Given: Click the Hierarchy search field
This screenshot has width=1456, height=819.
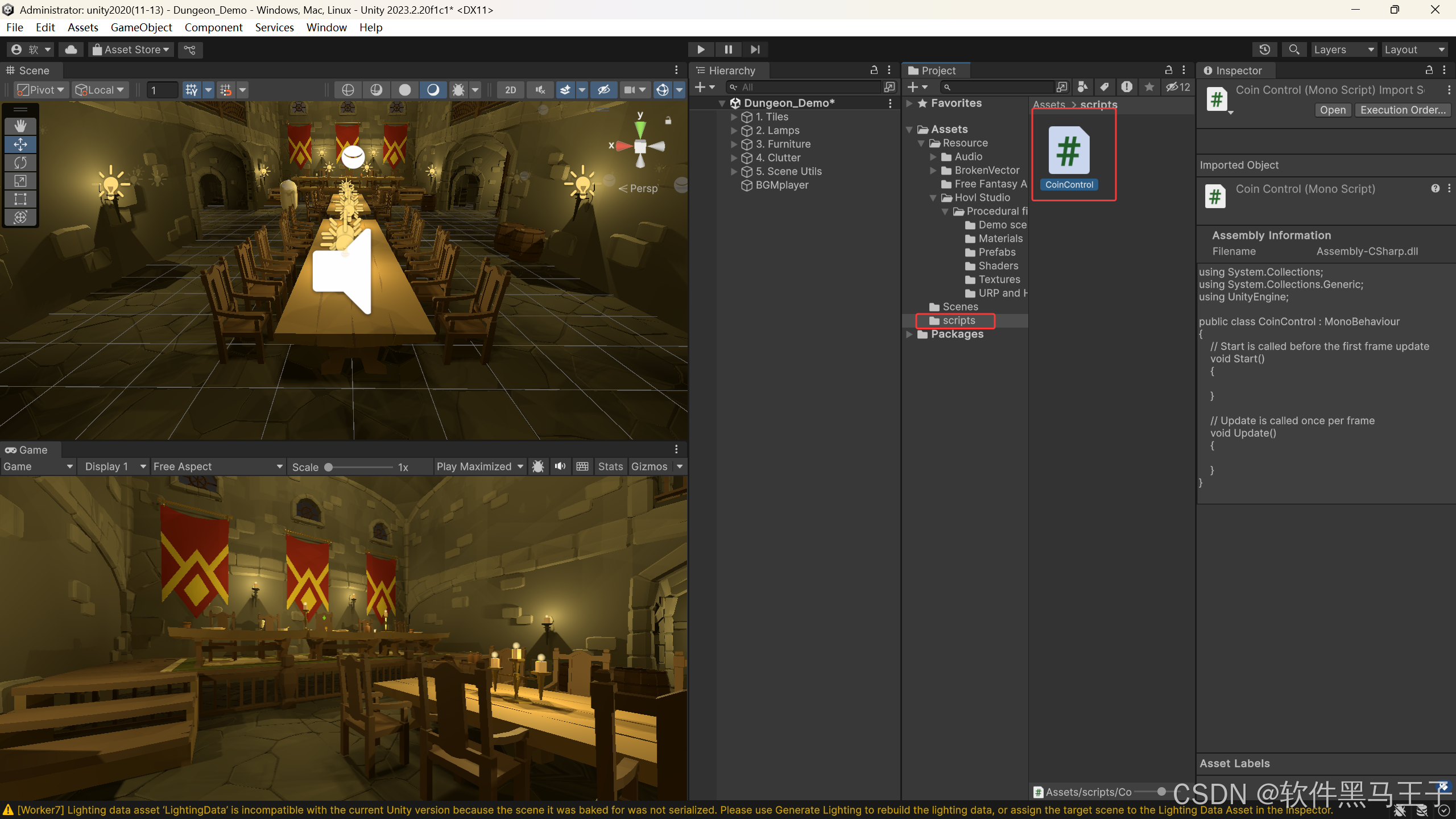Looking at the screenshot, I should pos(808,87).
